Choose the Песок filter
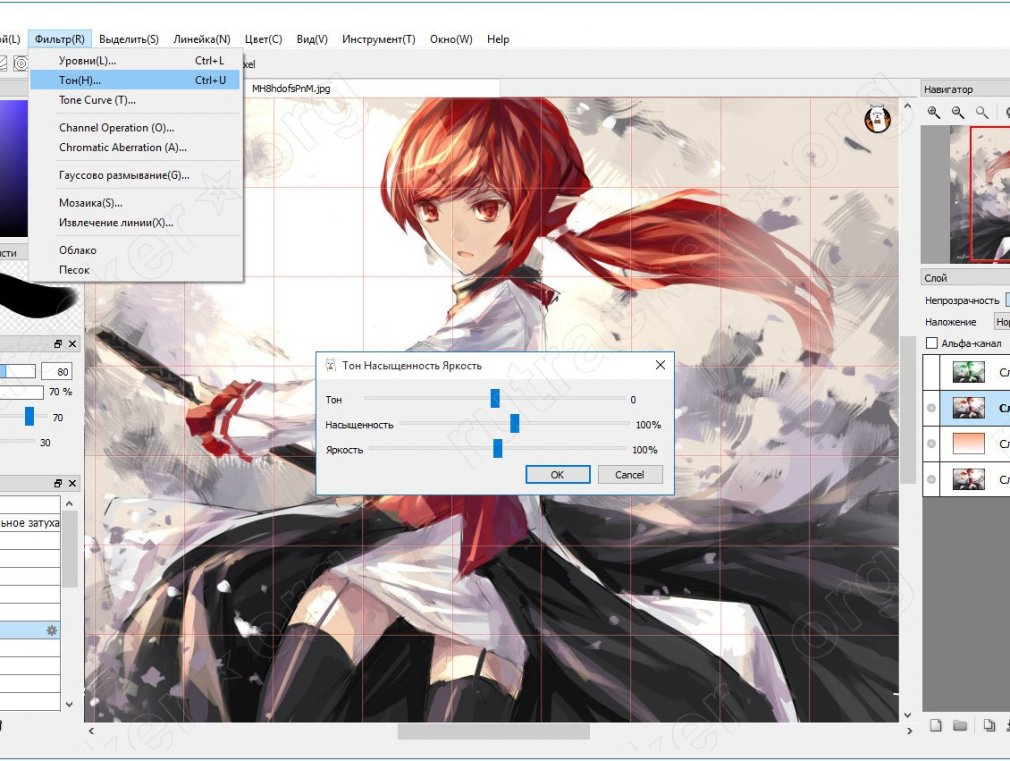1010x761 pixels. tap(135, 270)
